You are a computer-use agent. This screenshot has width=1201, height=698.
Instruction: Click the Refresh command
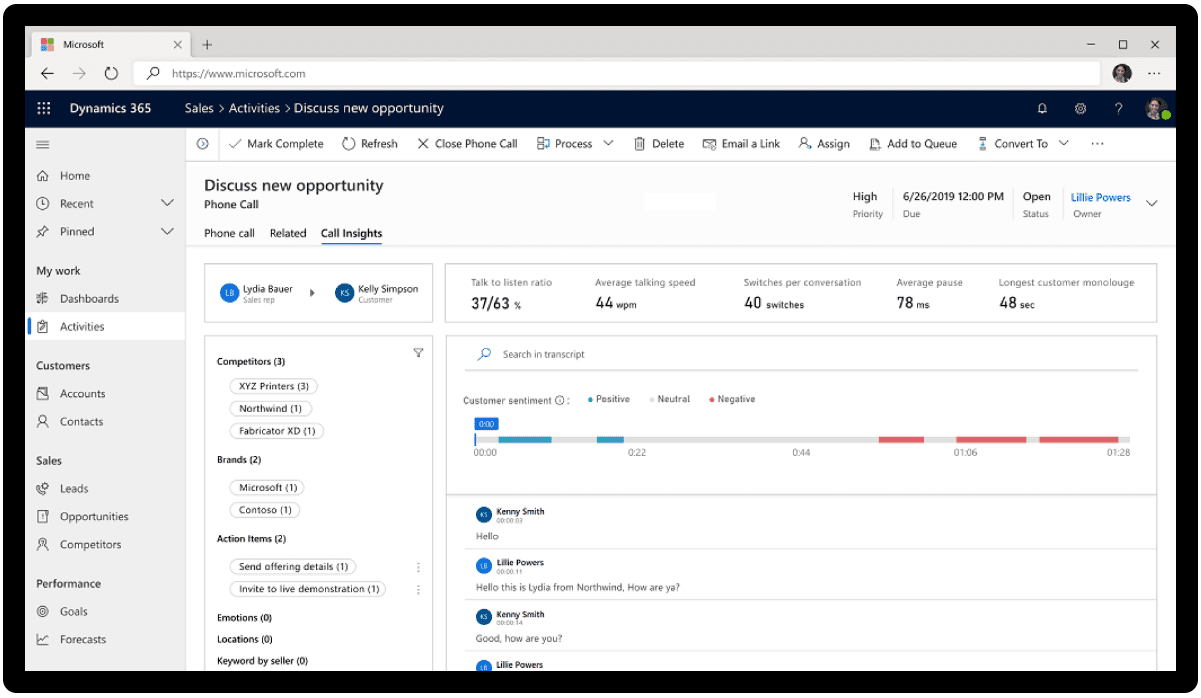coord(370,144)
